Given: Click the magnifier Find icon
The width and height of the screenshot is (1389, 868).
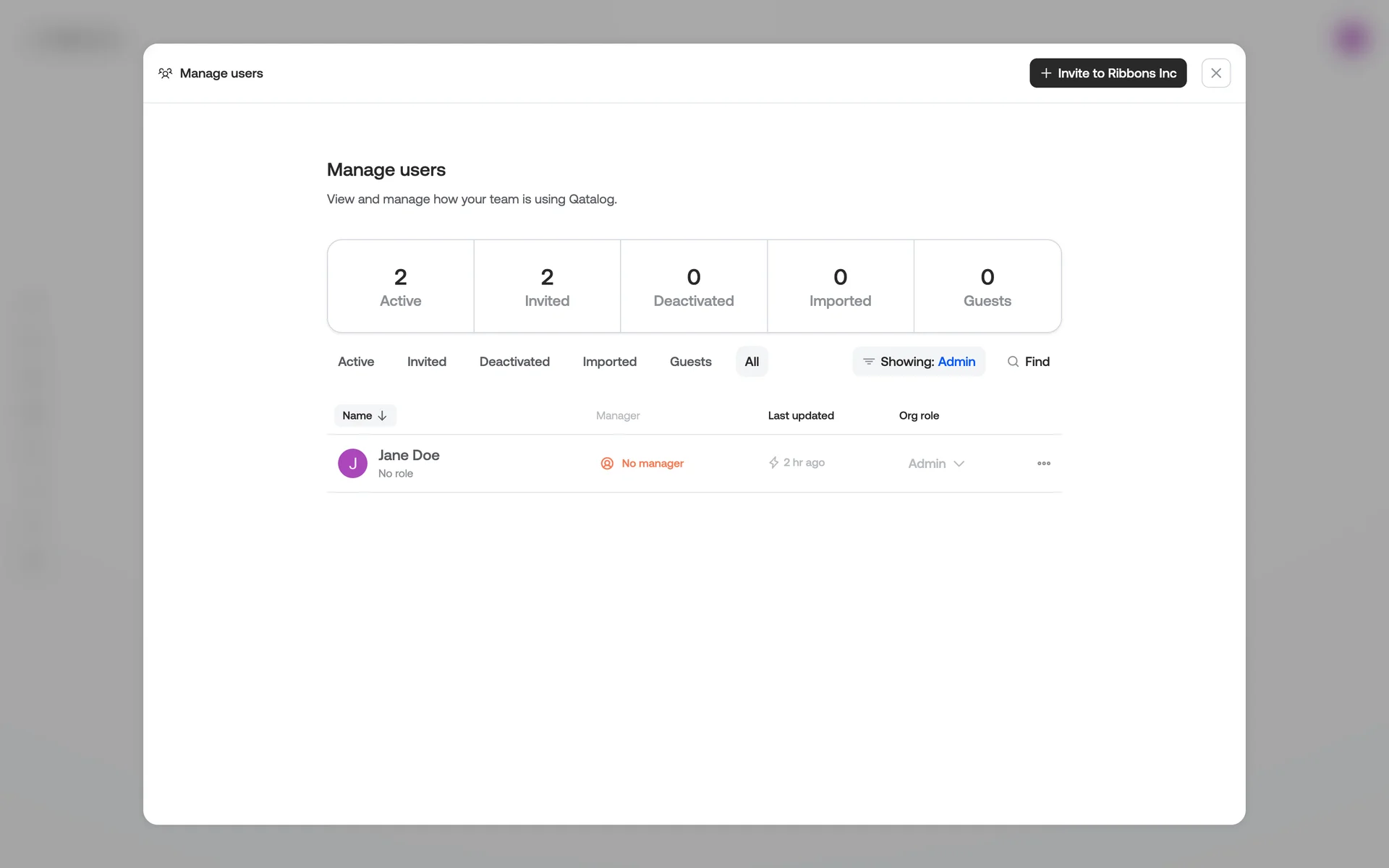Looking at the screenshot, I should pyautogui.click(x=1013, y=362).
